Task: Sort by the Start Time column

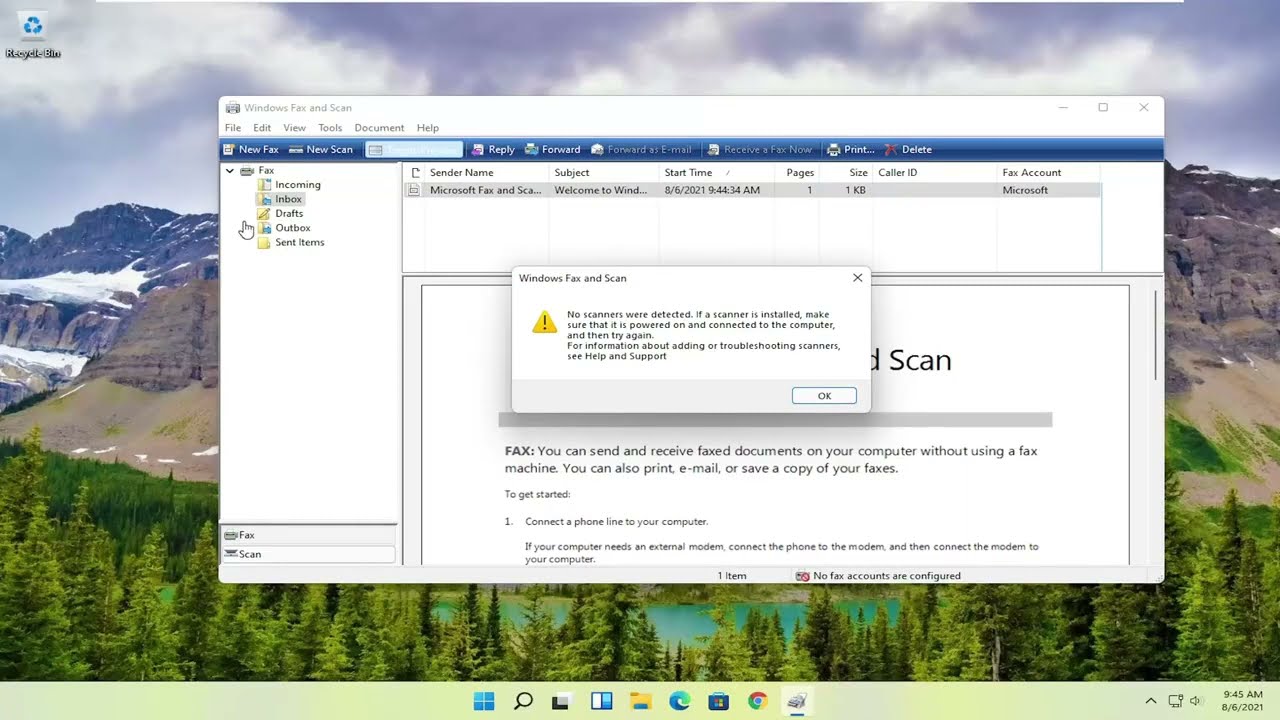Action: [715, 173]
